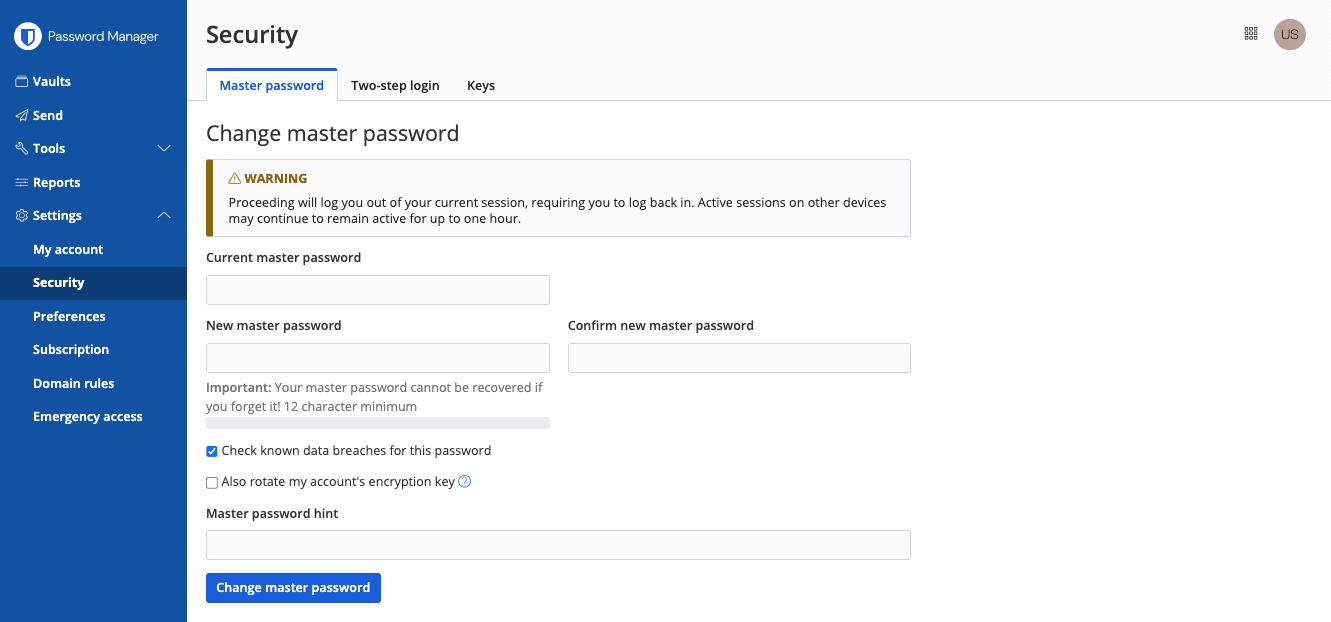Click the password strength meter bar
Viewport: 1331px width, 622px height.
pos(377,422)
